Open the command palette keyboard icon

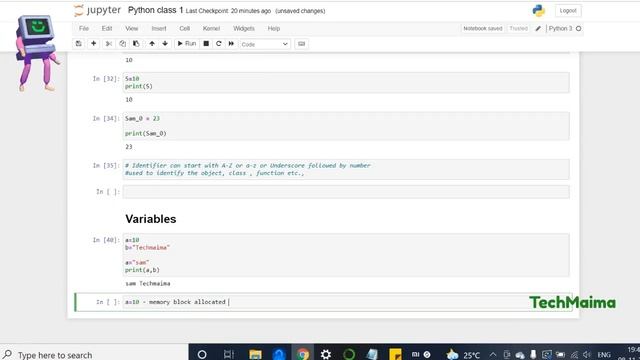coord(301,44)
